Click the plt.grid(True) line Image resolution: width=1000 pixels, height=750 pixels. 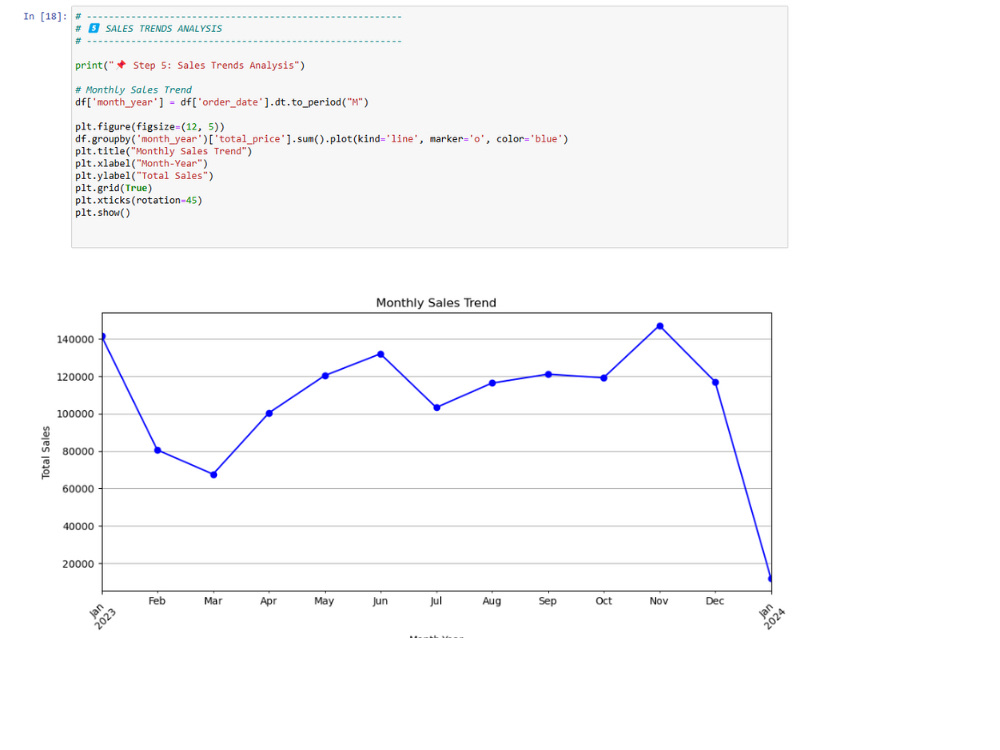tap(114, 188)
